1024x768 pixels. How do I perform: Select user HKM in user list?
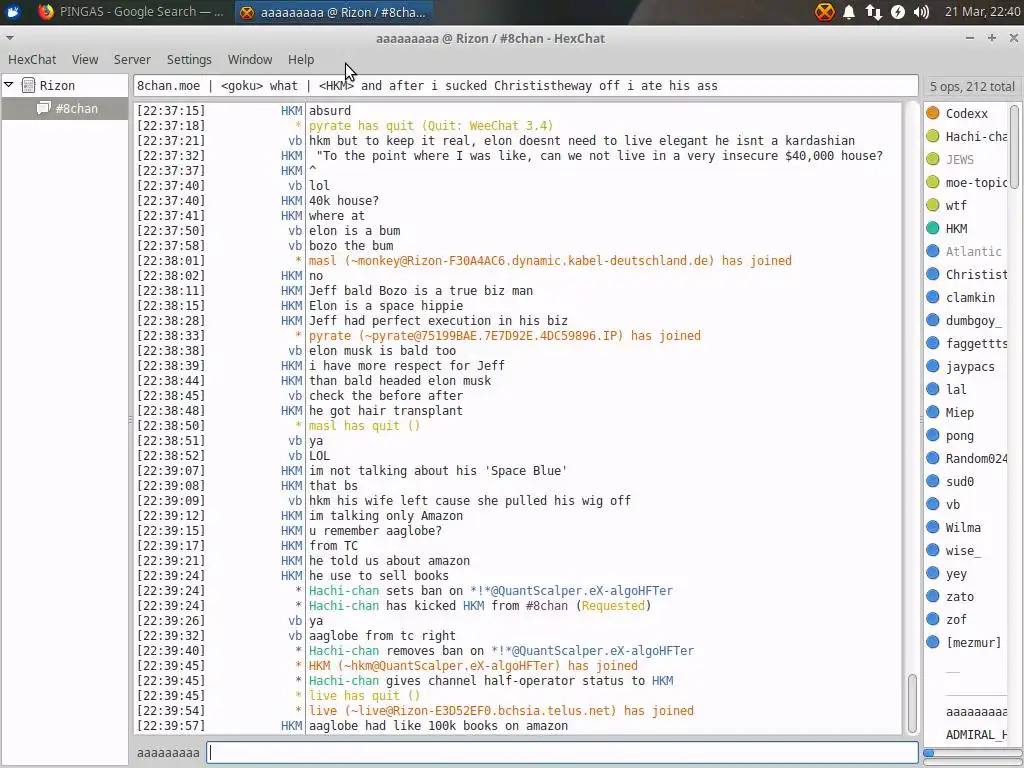[x=967, y=229]
